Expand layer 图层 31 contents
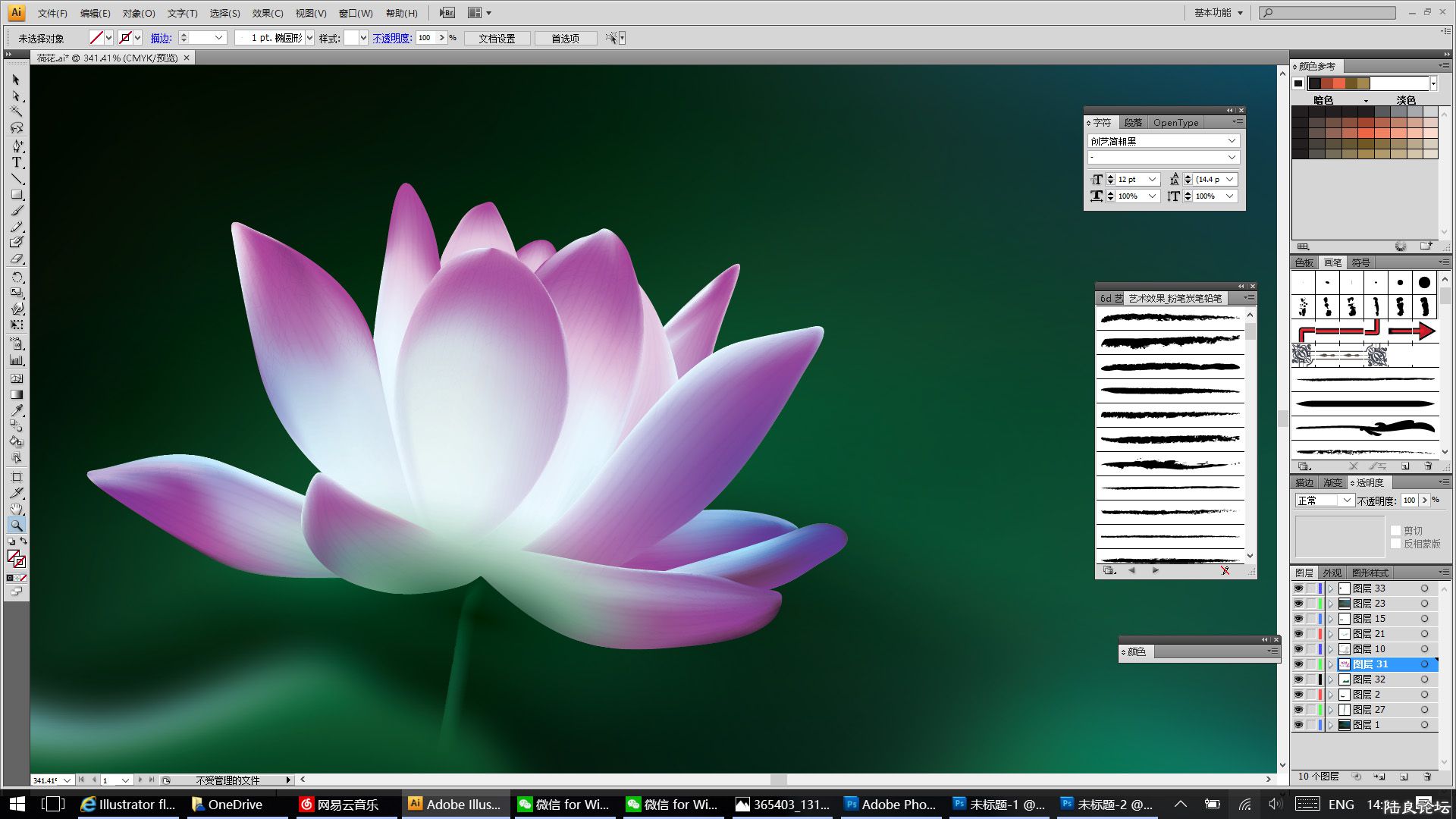The width and height of the screenshot is (1456, 819). coord(1330,664)
